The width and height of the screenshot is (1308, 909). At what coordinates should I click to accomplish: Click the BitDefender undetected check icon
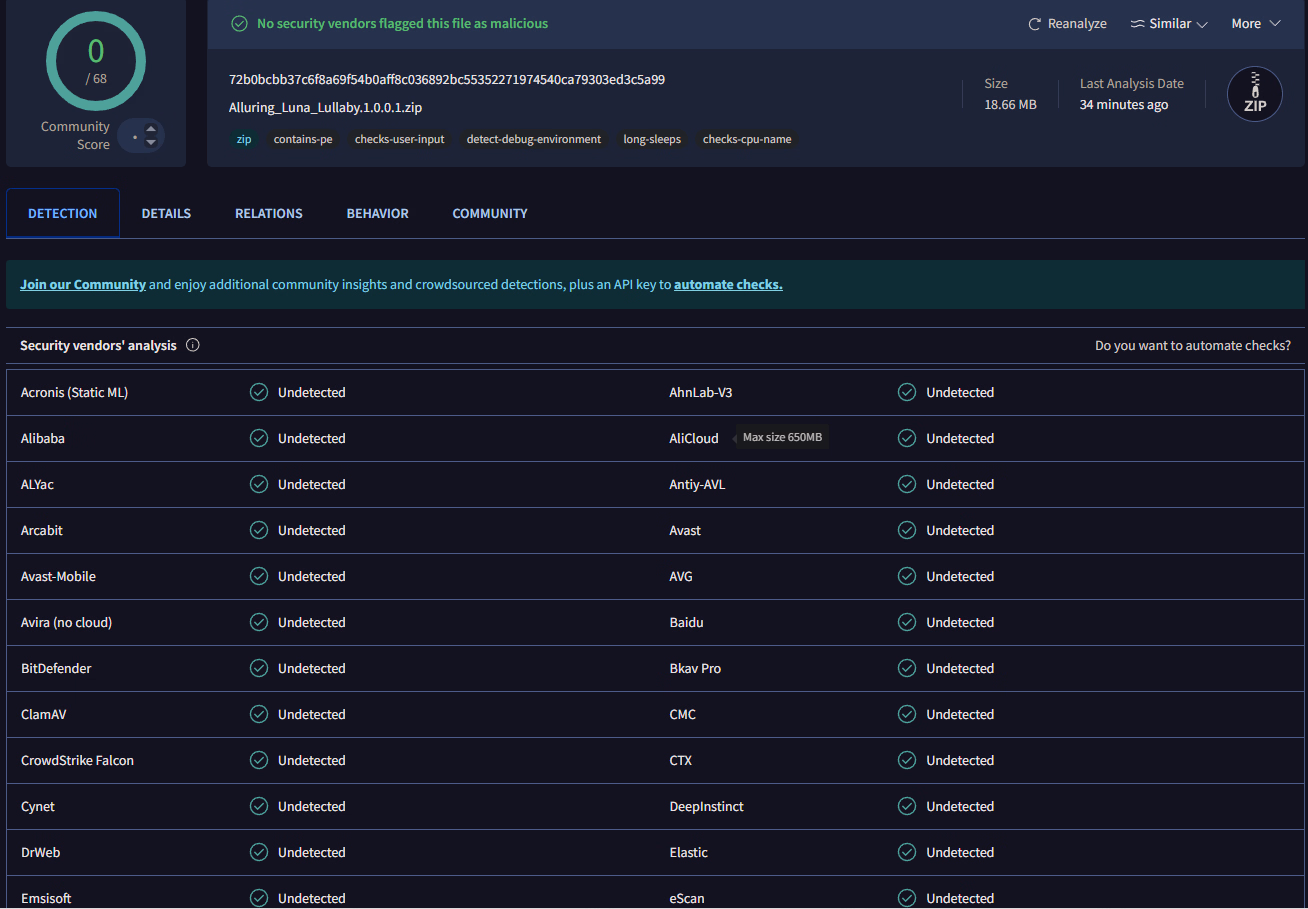[x=259, y=668]
